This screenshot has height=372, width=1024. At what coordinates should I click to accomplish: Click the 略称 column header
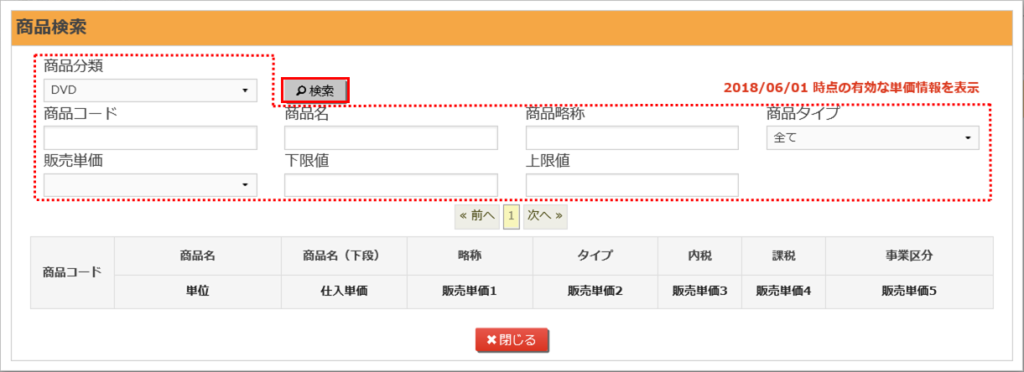point(470,256)
